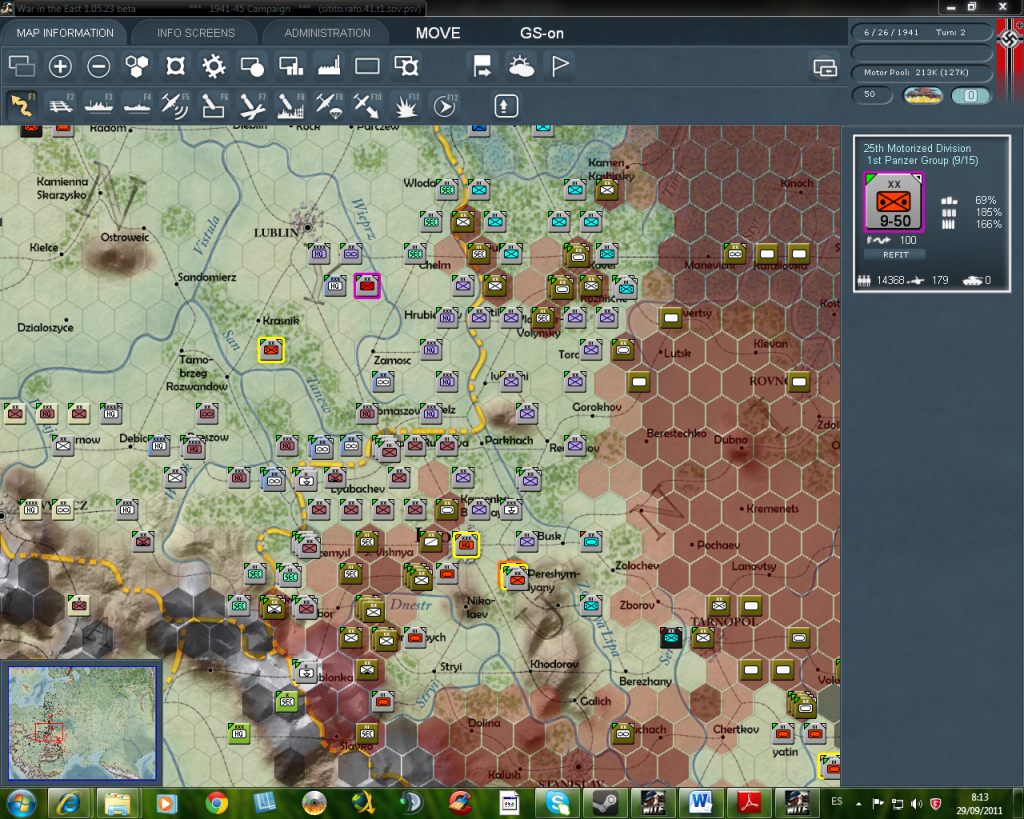Click the plain rectangle toolbar icon
Screen dimensions: 1024x819
367,66
